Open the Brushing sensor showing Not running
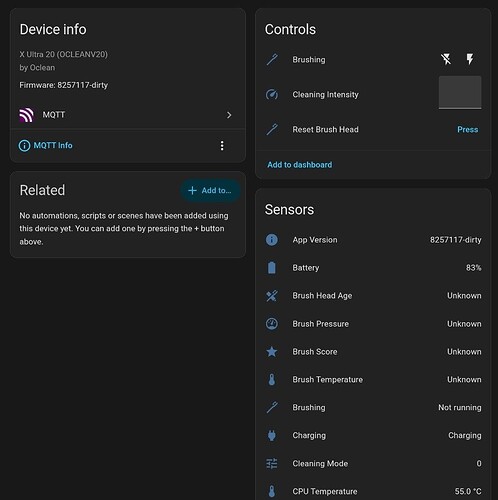 373,407
